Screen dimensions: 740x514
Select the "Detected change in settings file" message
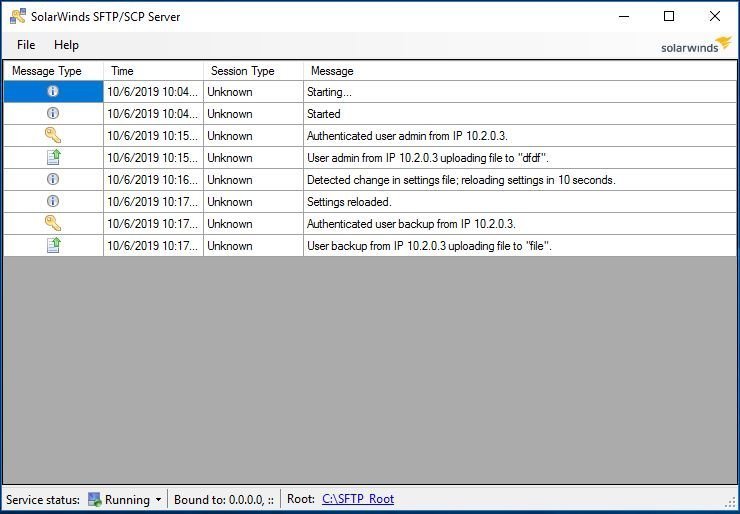pyautogui.click(x=460, y=180)
